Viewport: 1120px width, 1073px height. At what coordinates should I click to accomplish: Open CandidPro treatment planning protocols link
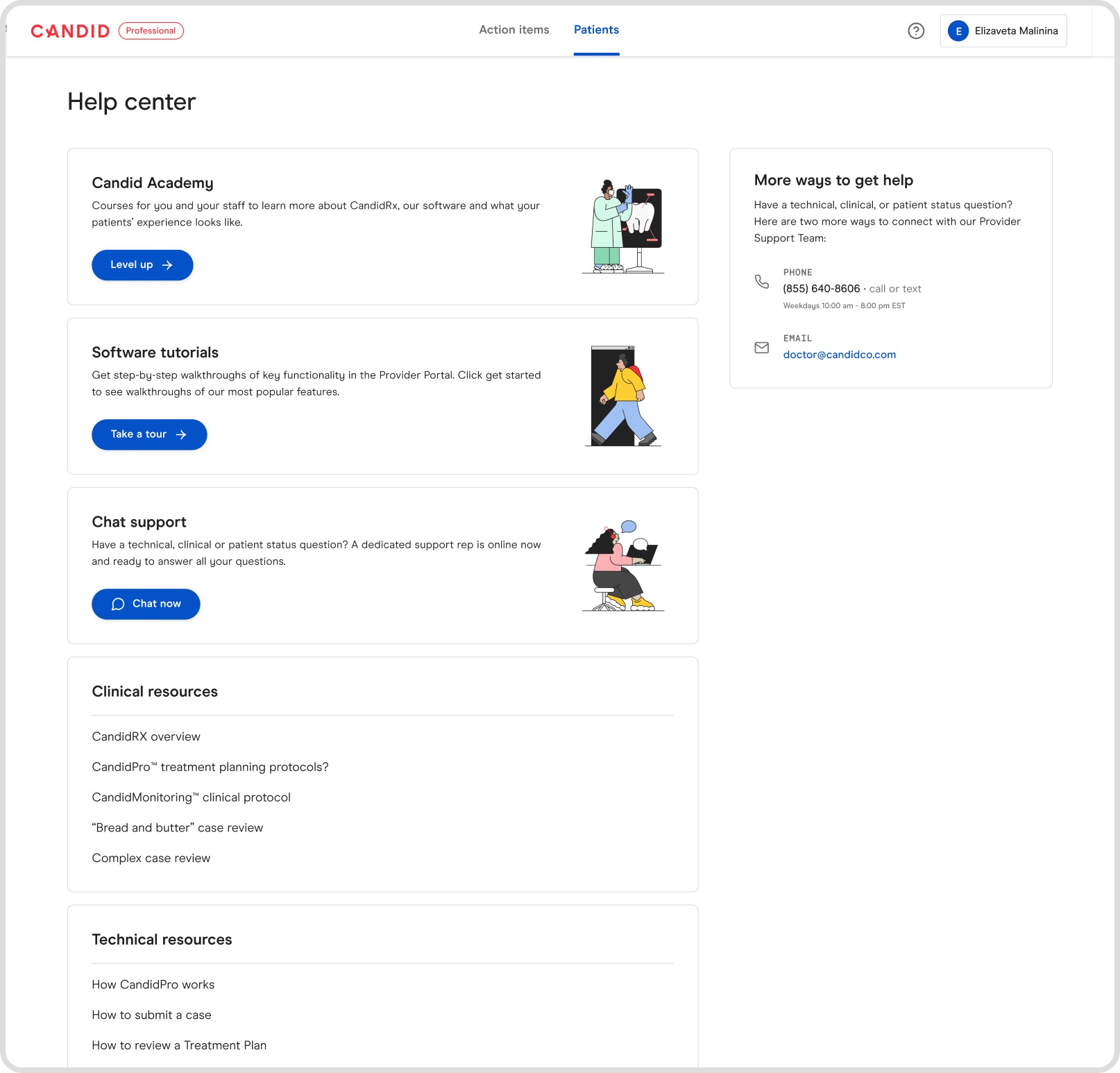pos(210,767)
